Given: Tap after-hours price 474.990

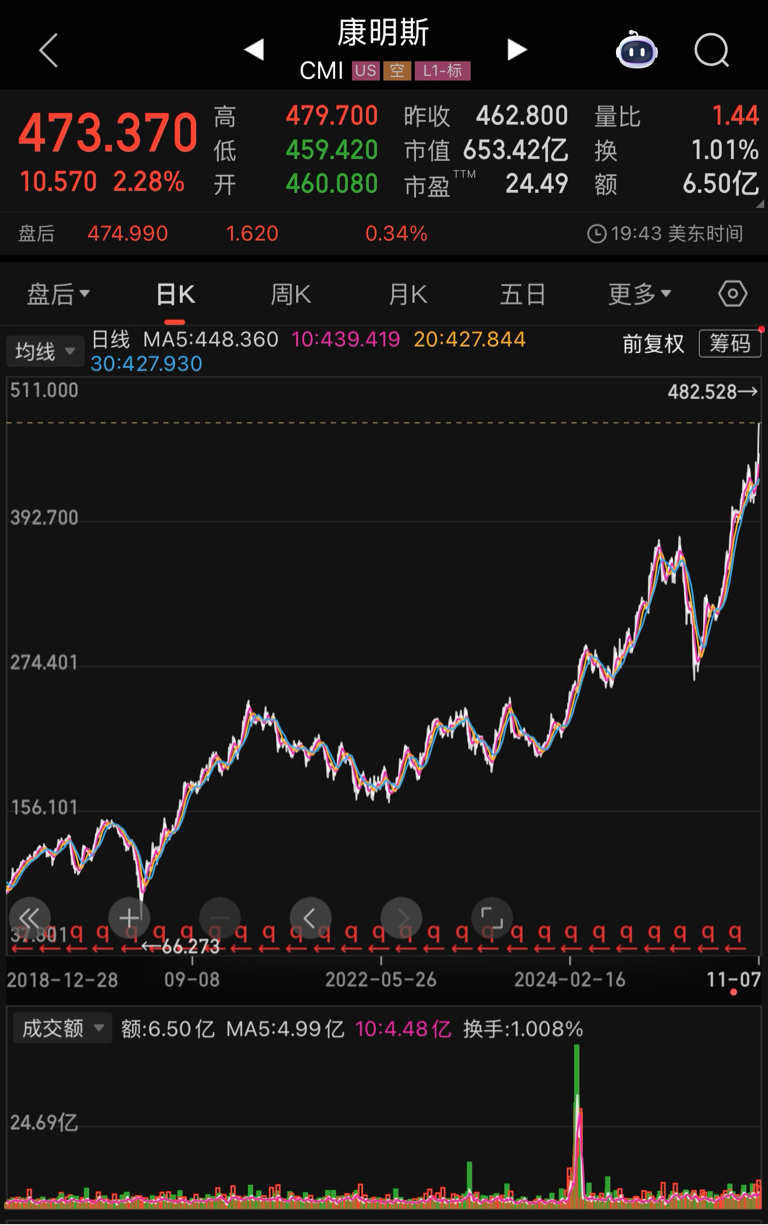Looking at the screenshot, I should point(128,234).
